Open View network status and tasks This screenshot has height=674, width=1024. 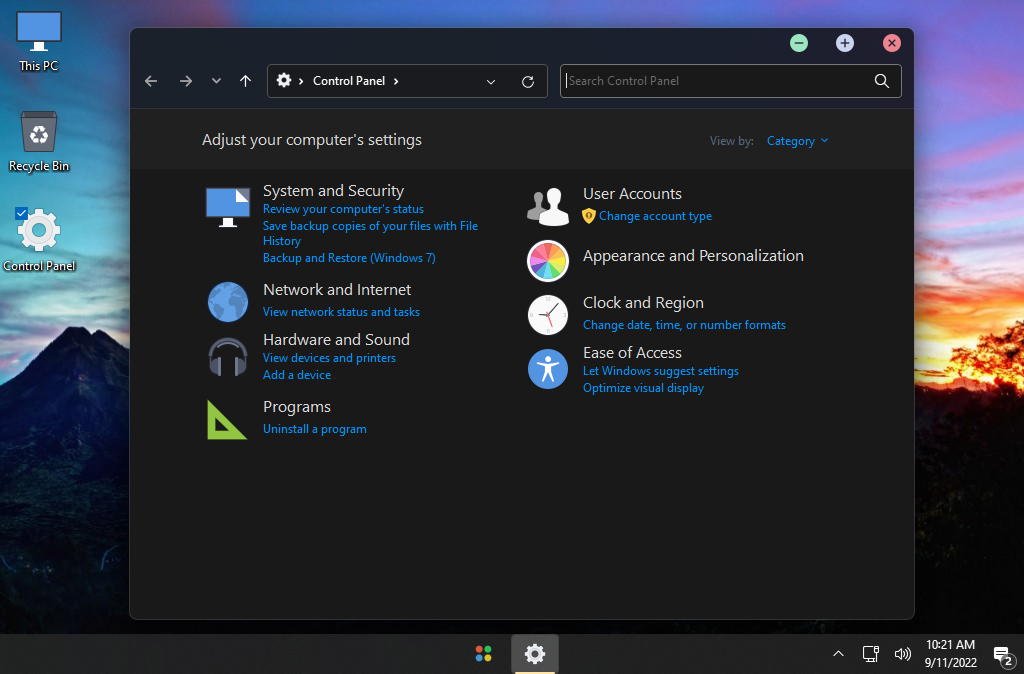[x=341, y=312]
